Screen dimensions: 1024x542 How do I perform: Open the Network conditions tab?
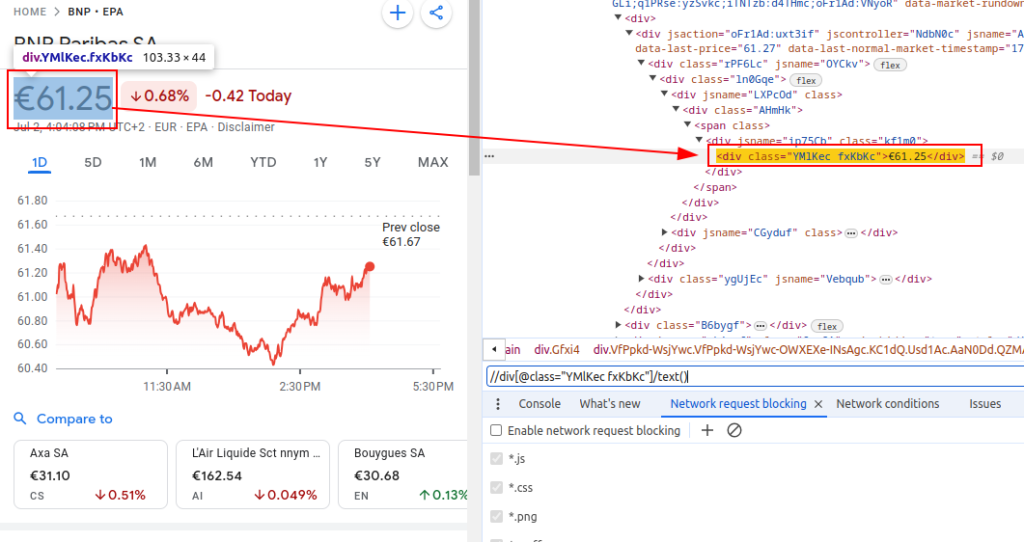[x=888, y=404]
